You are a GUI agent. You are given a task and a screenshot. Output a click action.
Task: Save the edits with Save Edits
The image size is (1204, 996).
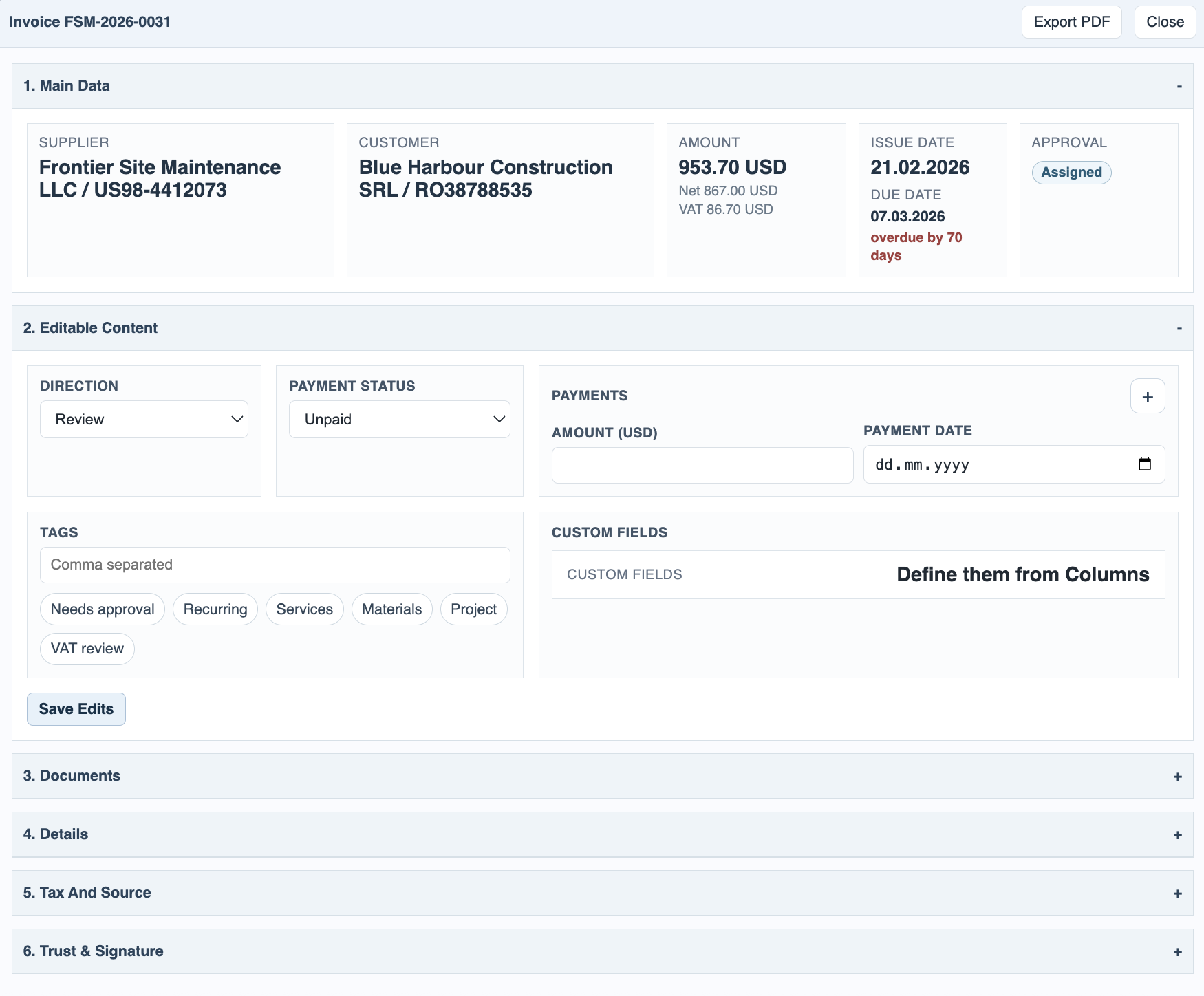click(x=76, y=709)
